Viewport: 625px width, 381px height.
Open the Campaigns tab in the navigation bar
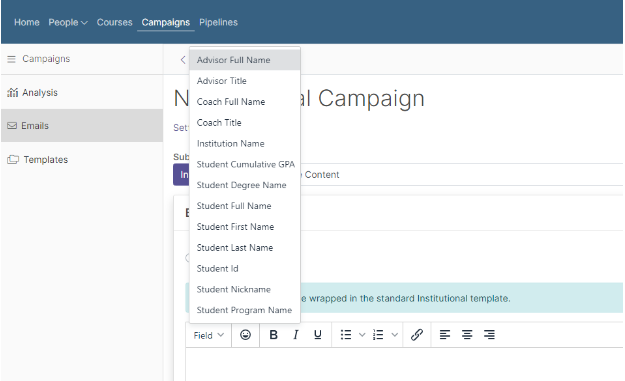(x=166, y=22)
